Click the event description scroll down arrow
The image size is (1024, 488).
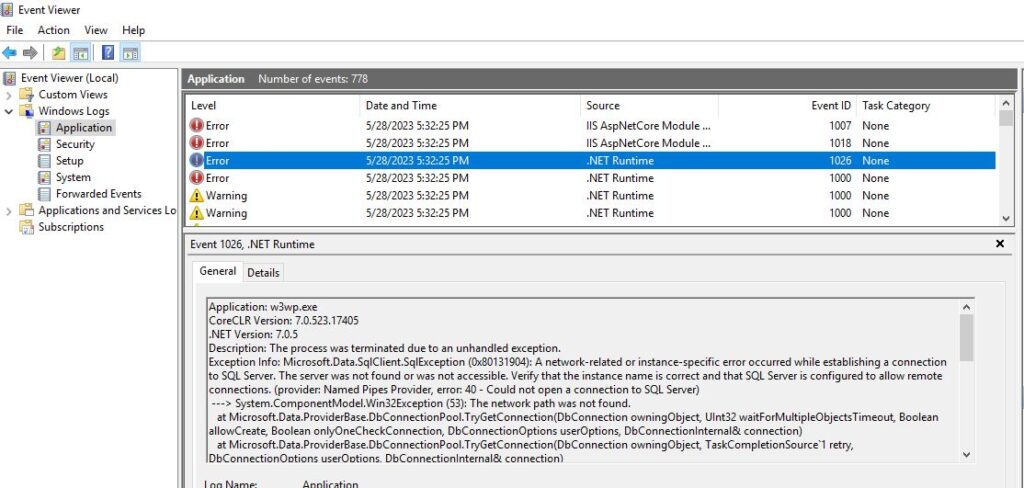[966, 454]
